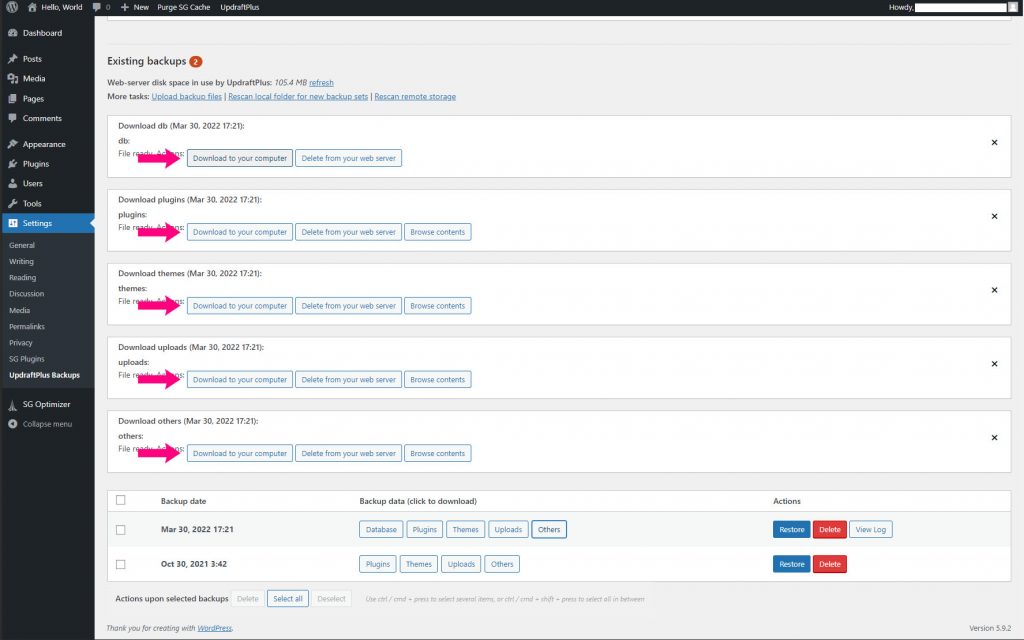Dismiss the Download db panel with X

[994, 142]
